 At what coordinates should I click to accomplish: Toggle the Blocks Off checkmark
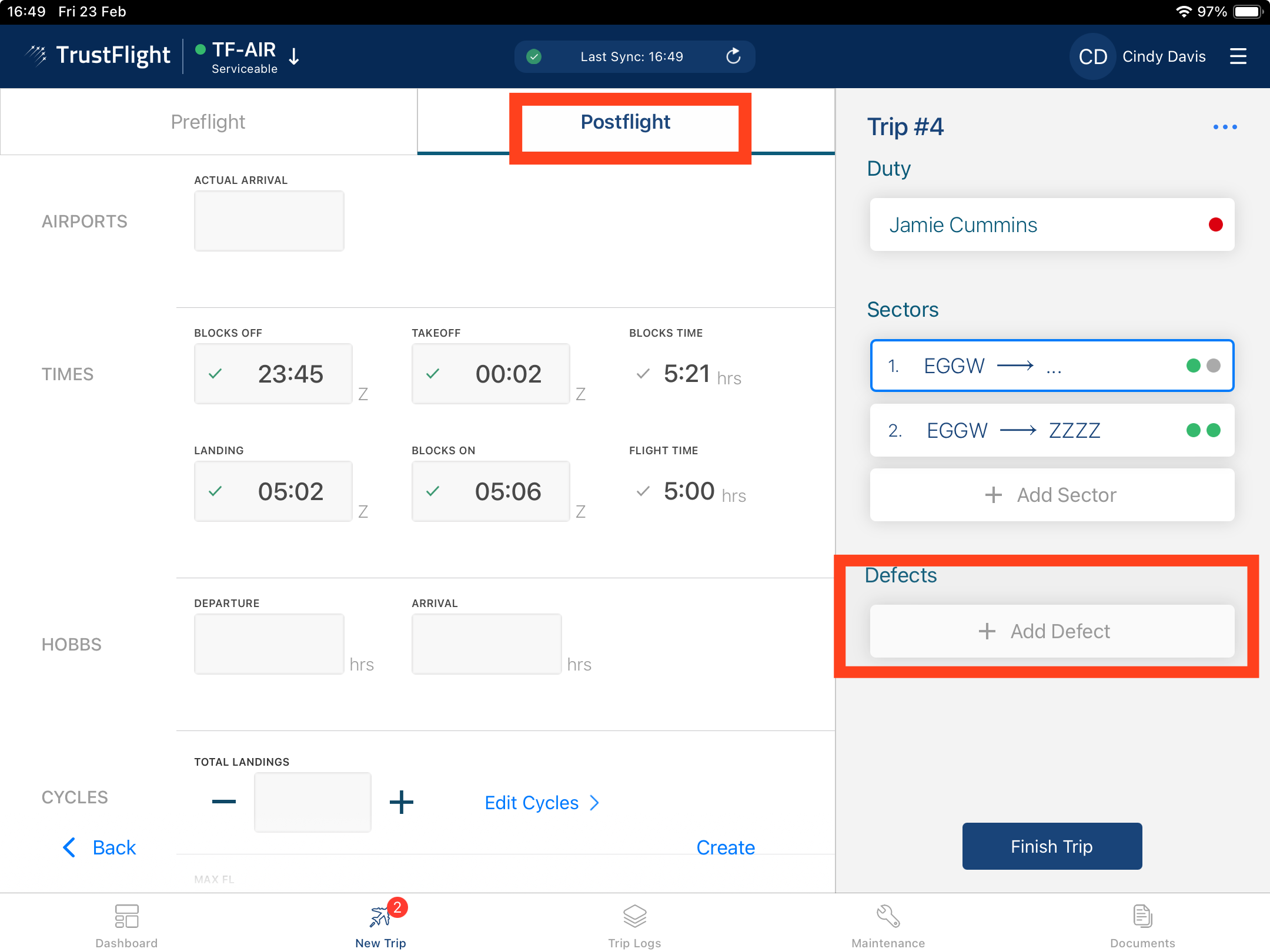tap(215, 374)
